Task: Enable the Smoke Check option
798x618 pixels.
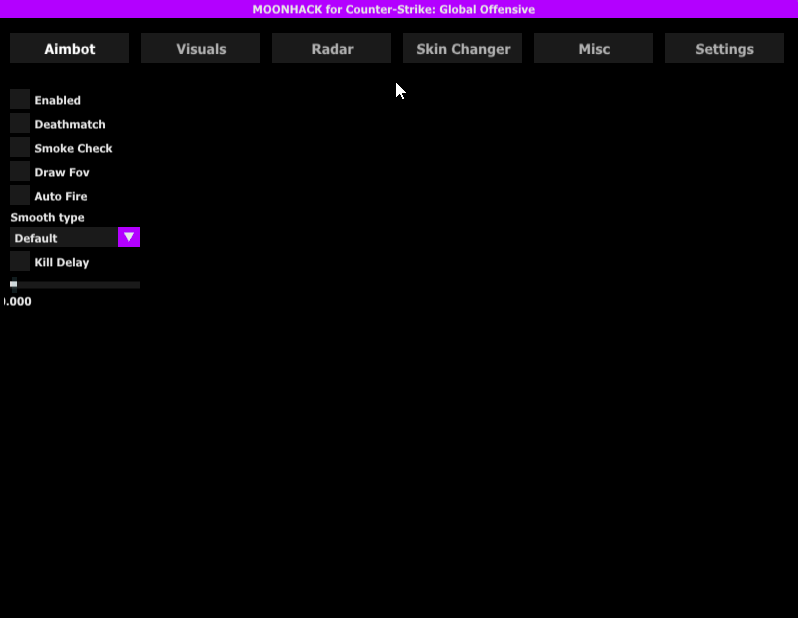Action: pos(20,147)
